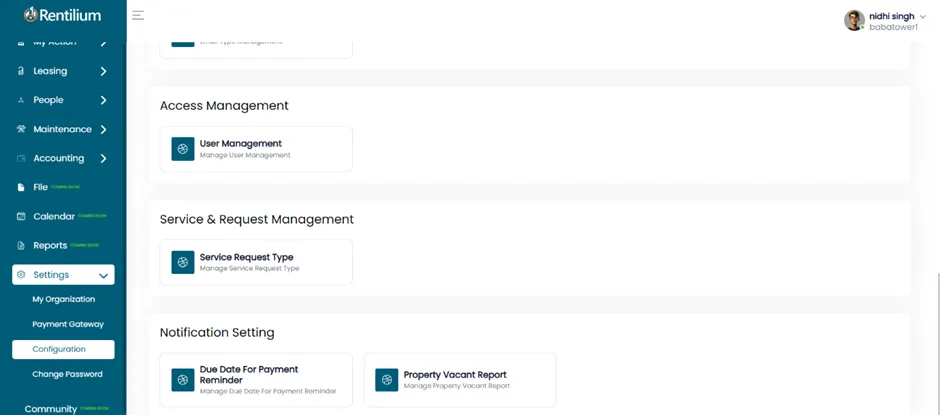Image resolution: width=940 pixels, height=415 pixels.
Task: Open the Calendar menu item
Action: tap(63, 216)
